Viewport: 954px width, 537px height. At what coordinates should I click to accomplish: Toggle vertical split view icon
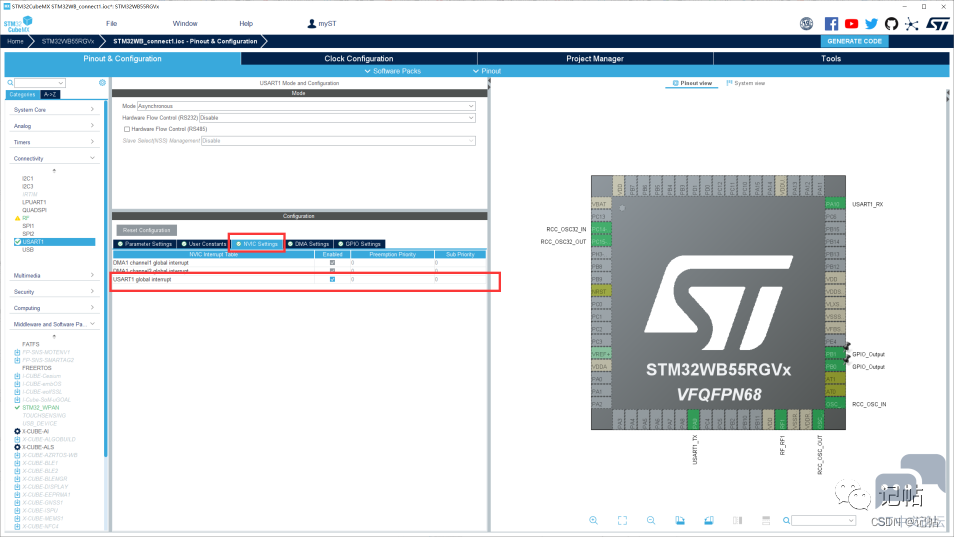737,521
